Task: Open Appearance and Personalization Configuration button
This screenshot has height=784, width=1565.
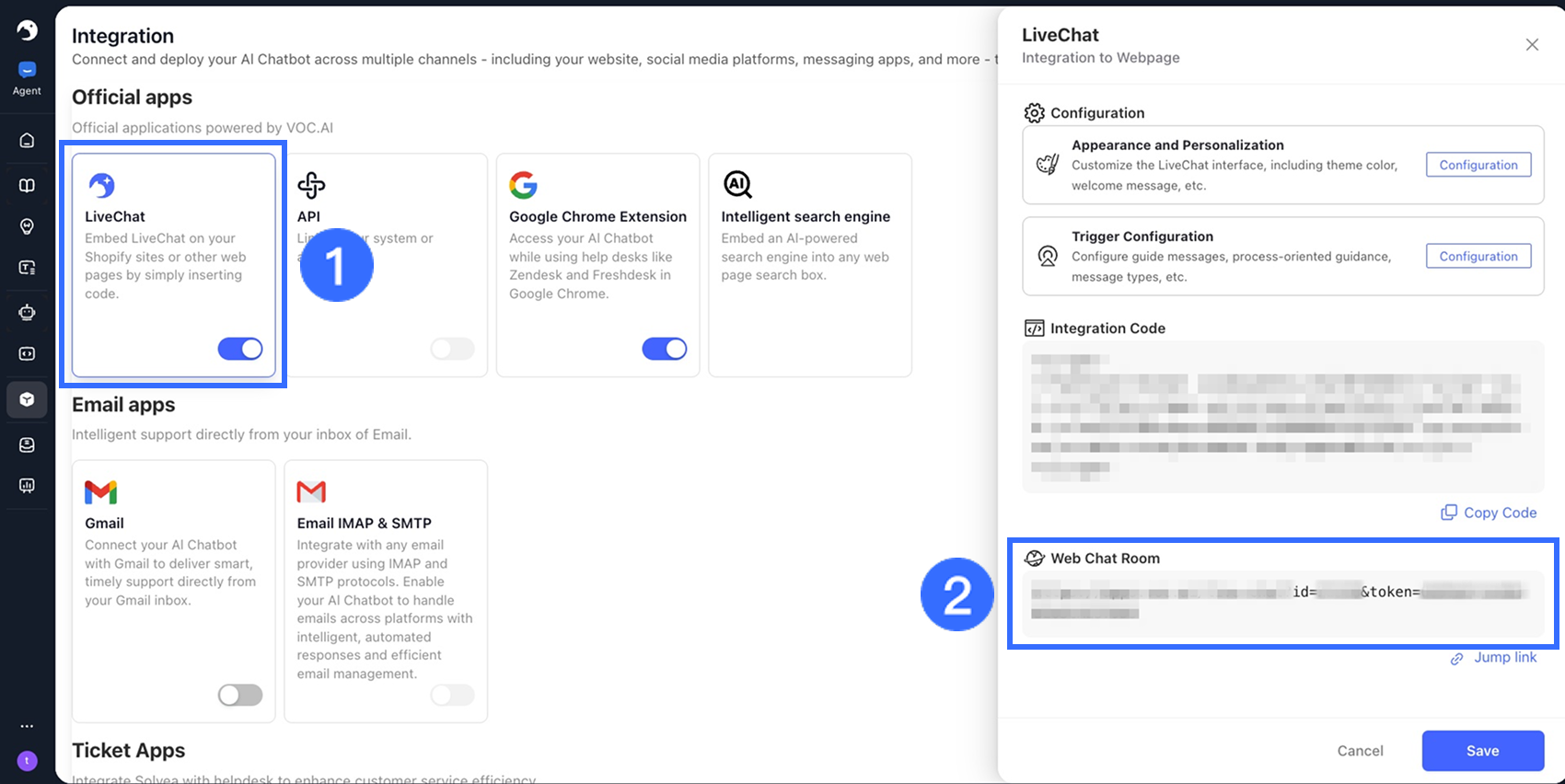Action: 1478,165
